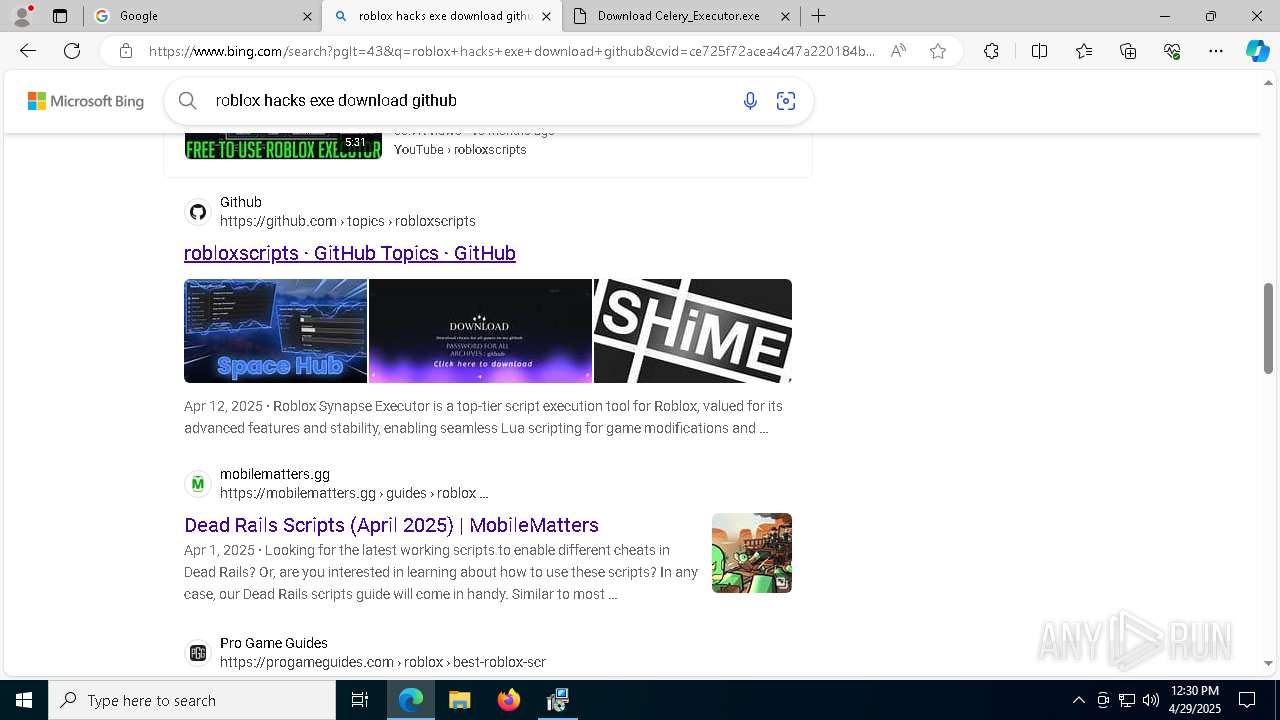Click the Bing URL in address bar
The width and height of the screenshot is (1280, 720).
click(x=511, y=51)
